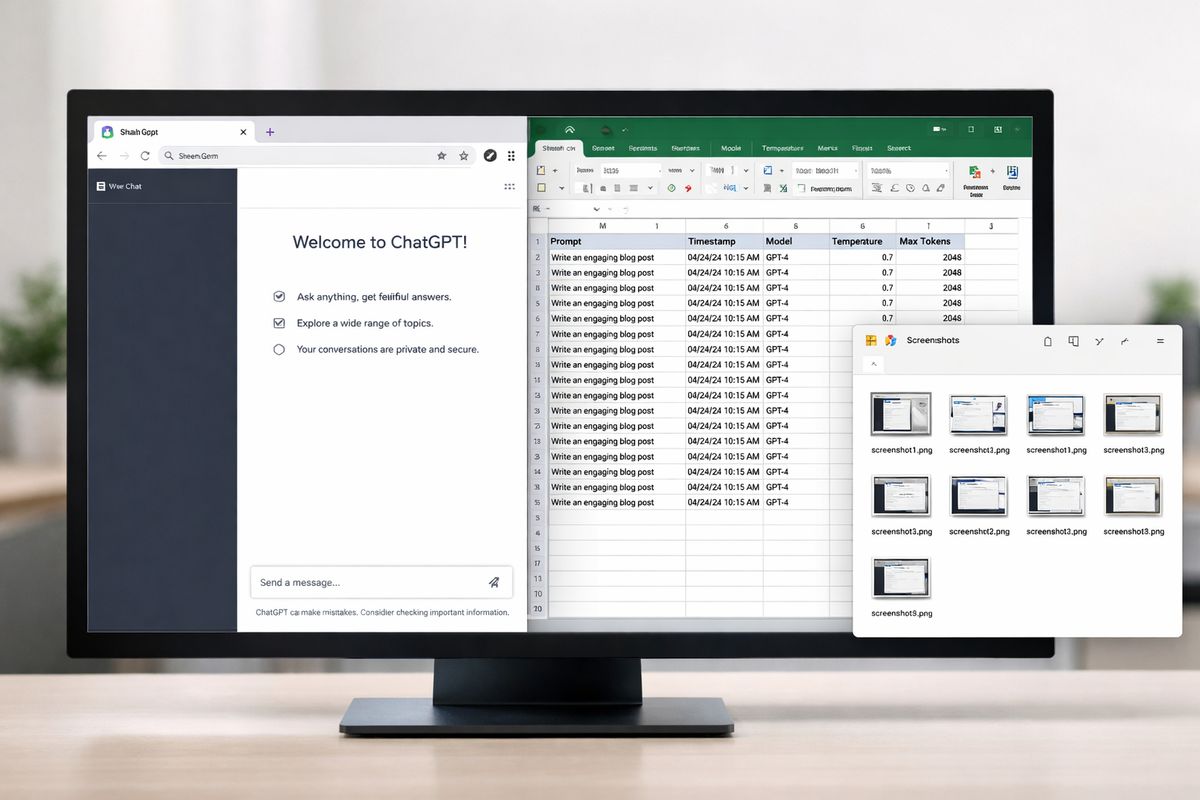Toggle the Ask anything checkbox
The image size is (1200, 800).
tap(279, 297)
